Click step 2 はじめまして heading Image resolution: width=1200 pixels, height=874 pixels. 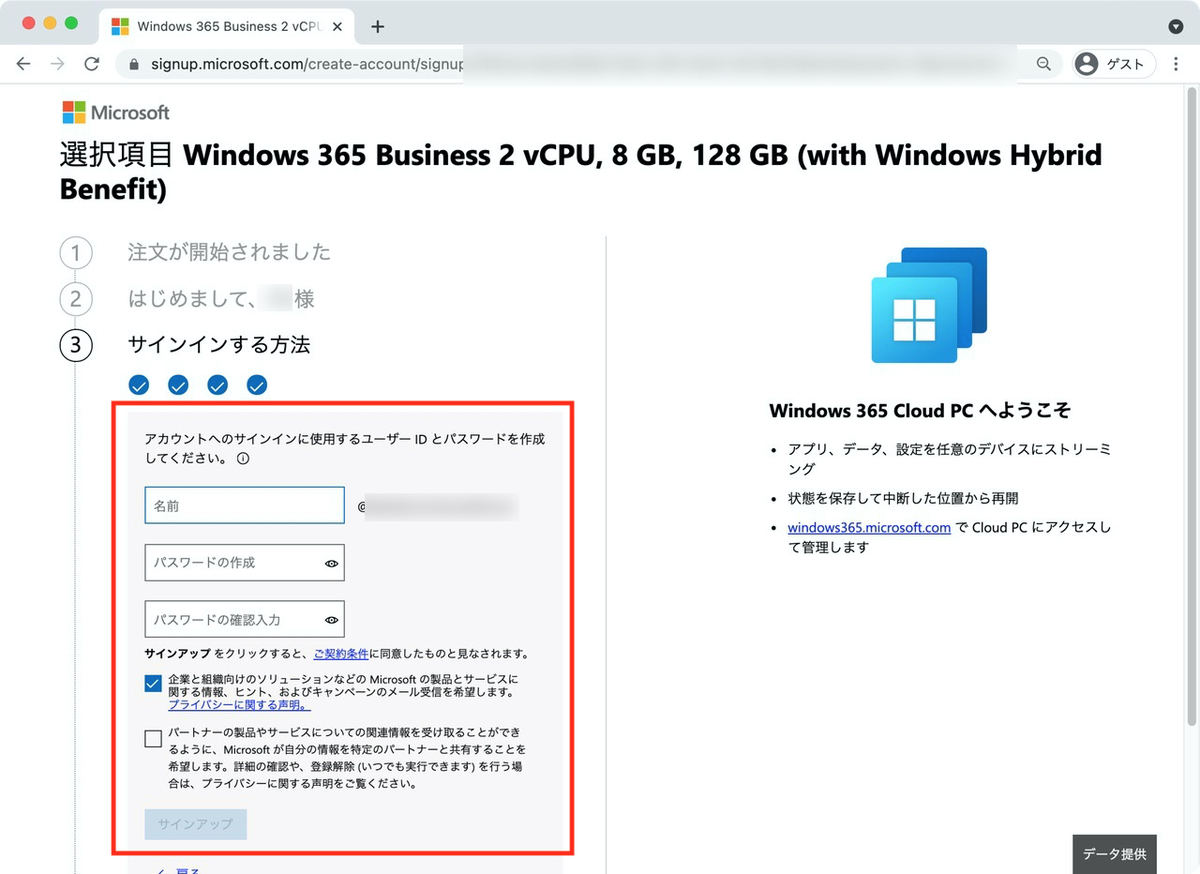[x=221, y=299]
